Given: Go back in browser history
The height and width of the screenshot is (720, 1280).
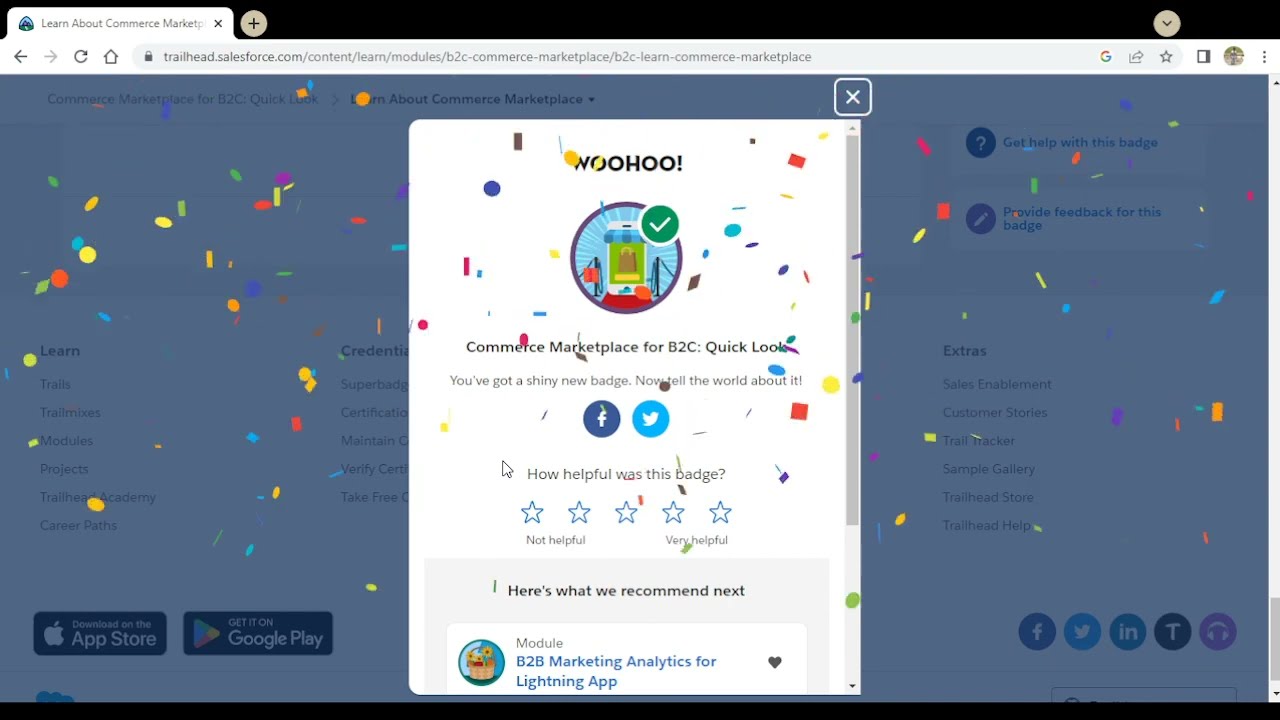Looking at the screenshot, I should 20,57.
